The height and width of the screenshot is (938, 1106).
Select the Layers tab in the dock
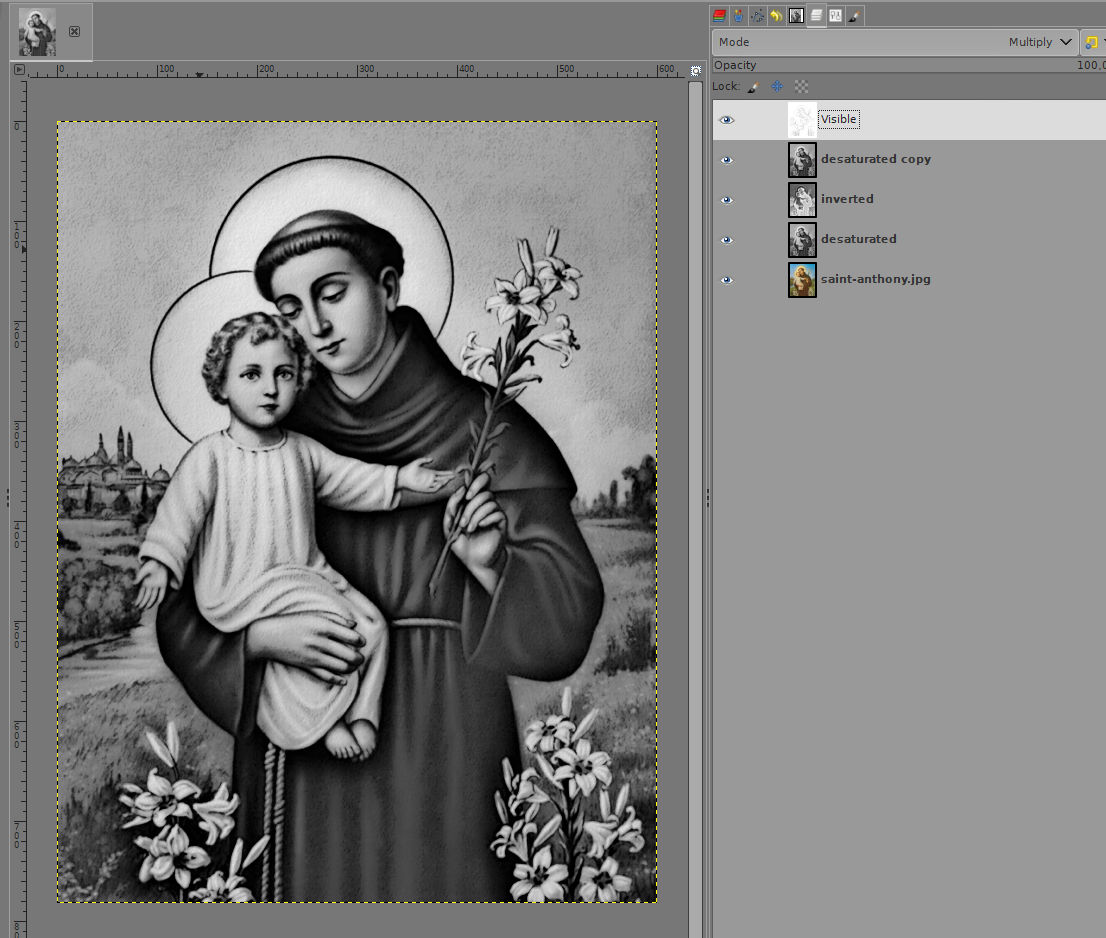[816, 15]
